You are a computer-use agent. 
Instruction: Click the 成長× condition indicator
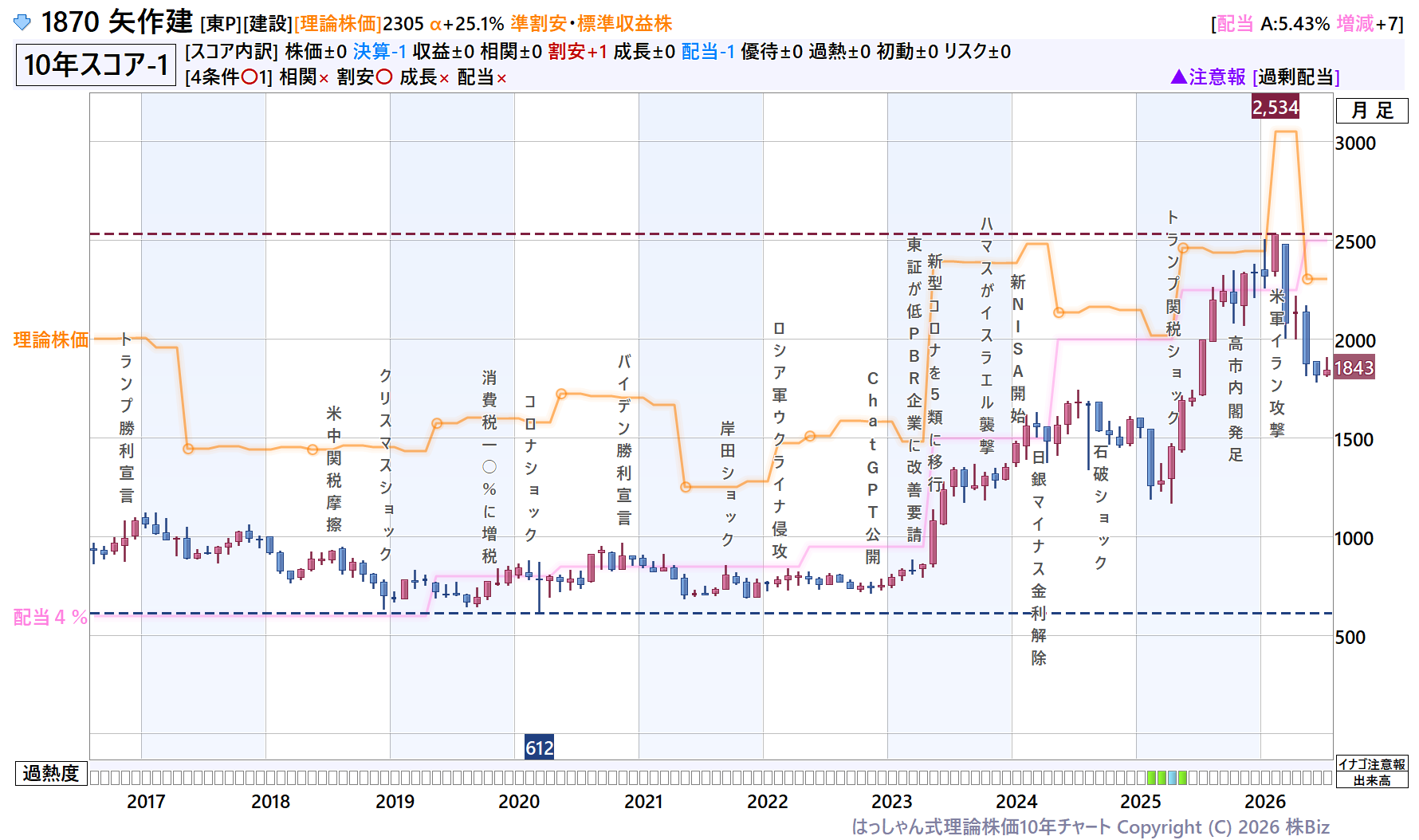[x=424, y=77]
